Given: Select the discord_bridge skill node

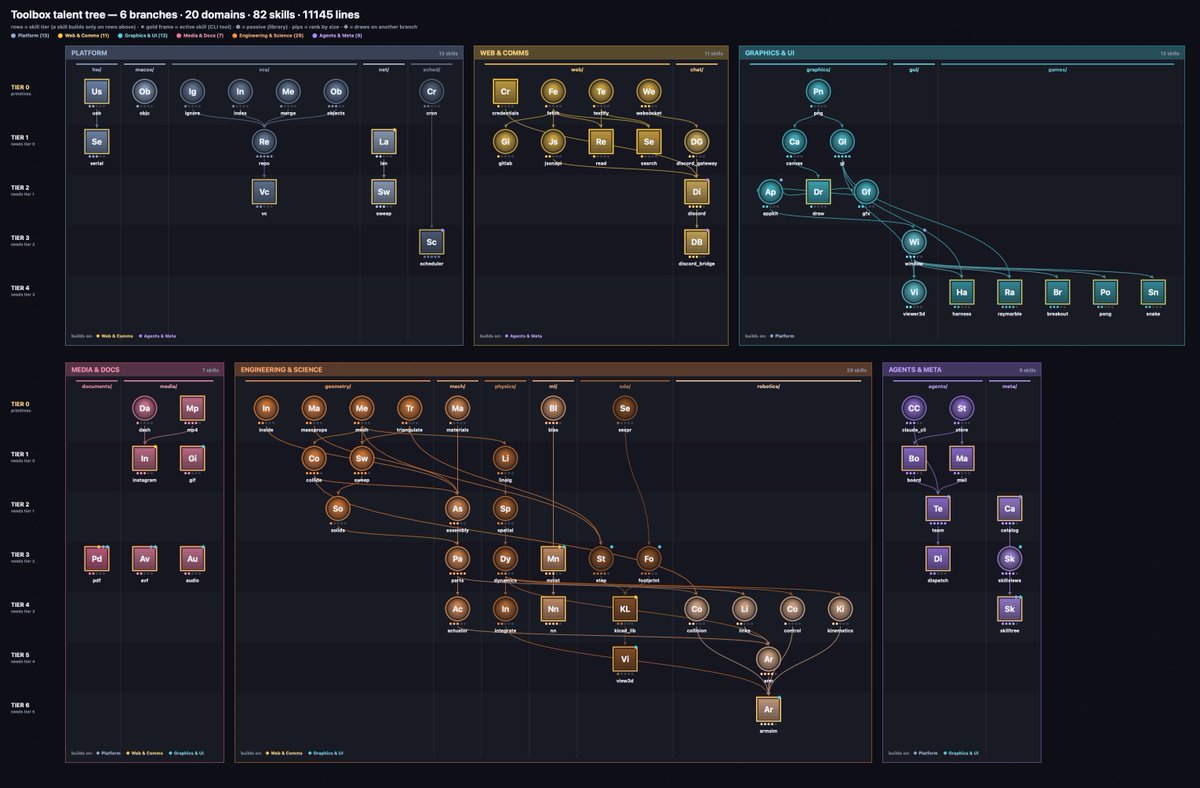Looking at the screenshot, I should tap(697, 242).
